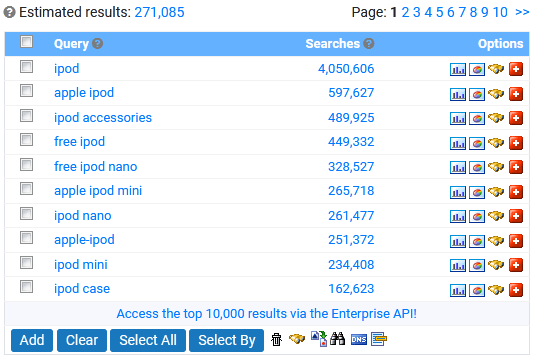This screenshot has width=534, height=360.
Task: Go to results page 2
Action: 405,12
